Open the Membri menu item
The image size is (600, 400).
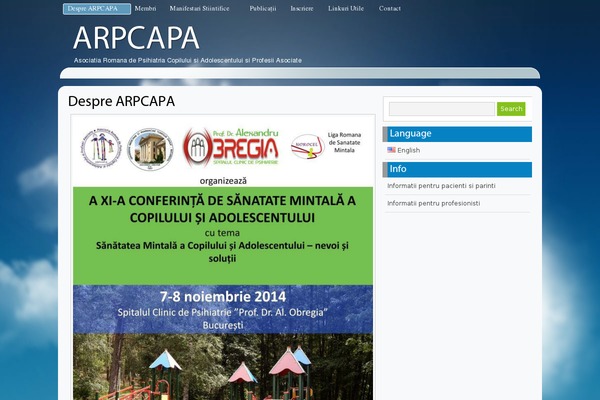145,8
